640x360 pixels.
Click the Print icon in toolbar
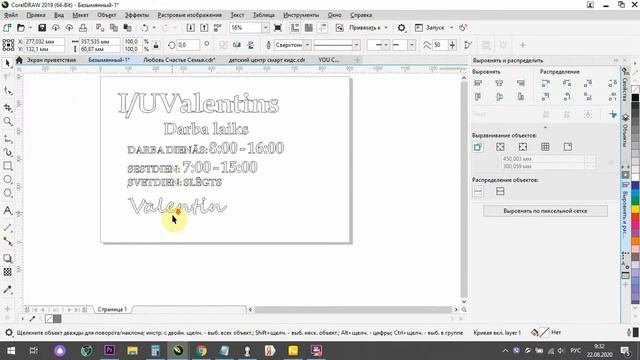tap(83, 28)
